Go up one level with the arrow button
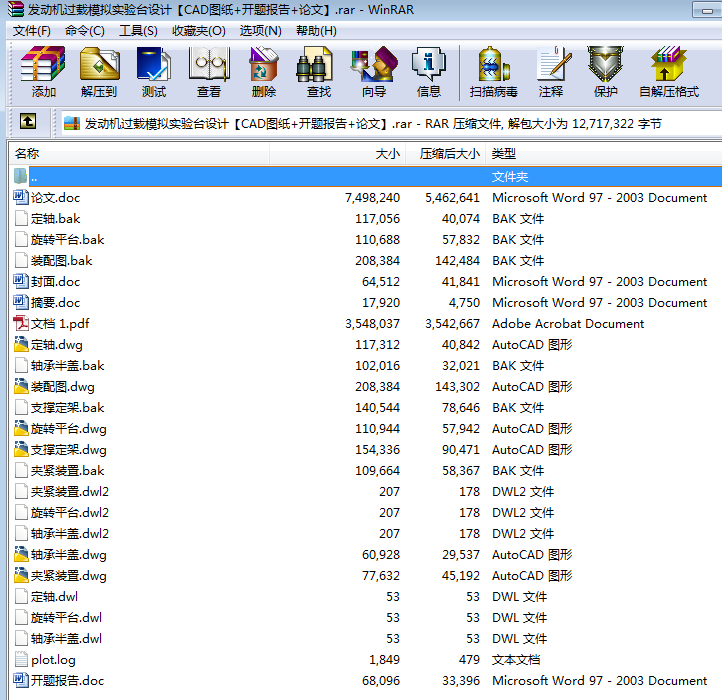This screenshot has width=722, height=700. tap(28, 122)
